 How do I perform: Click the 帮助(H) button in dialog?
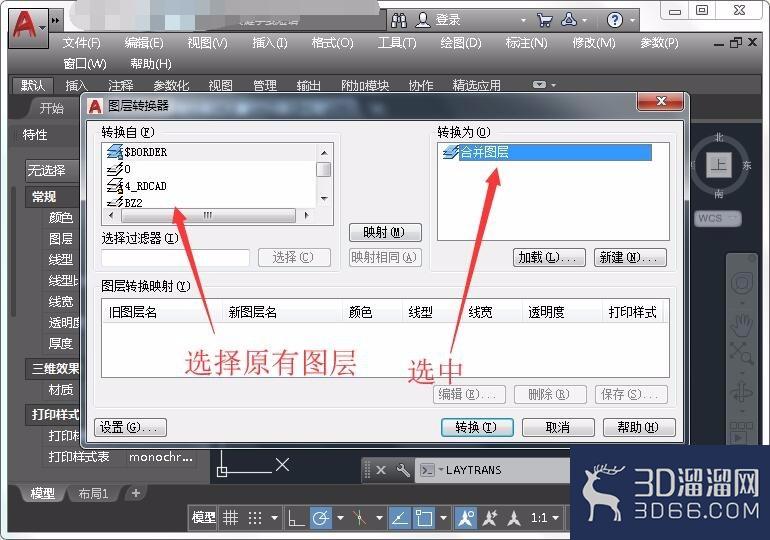point(639,427)
